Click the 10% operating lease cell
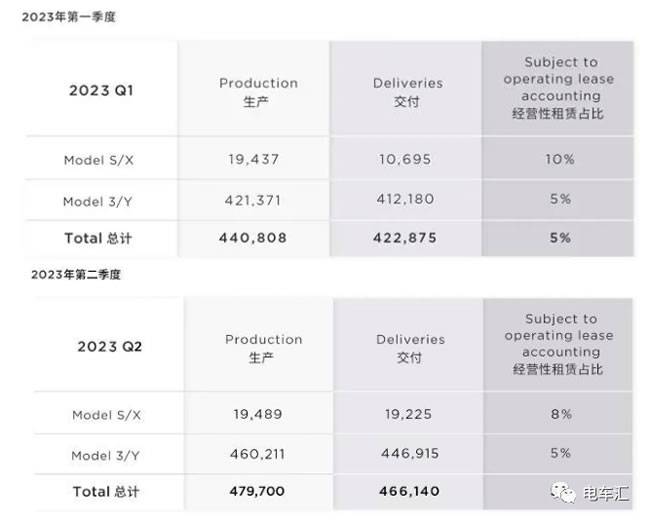The image size is (650, 522). click(560, 159)
